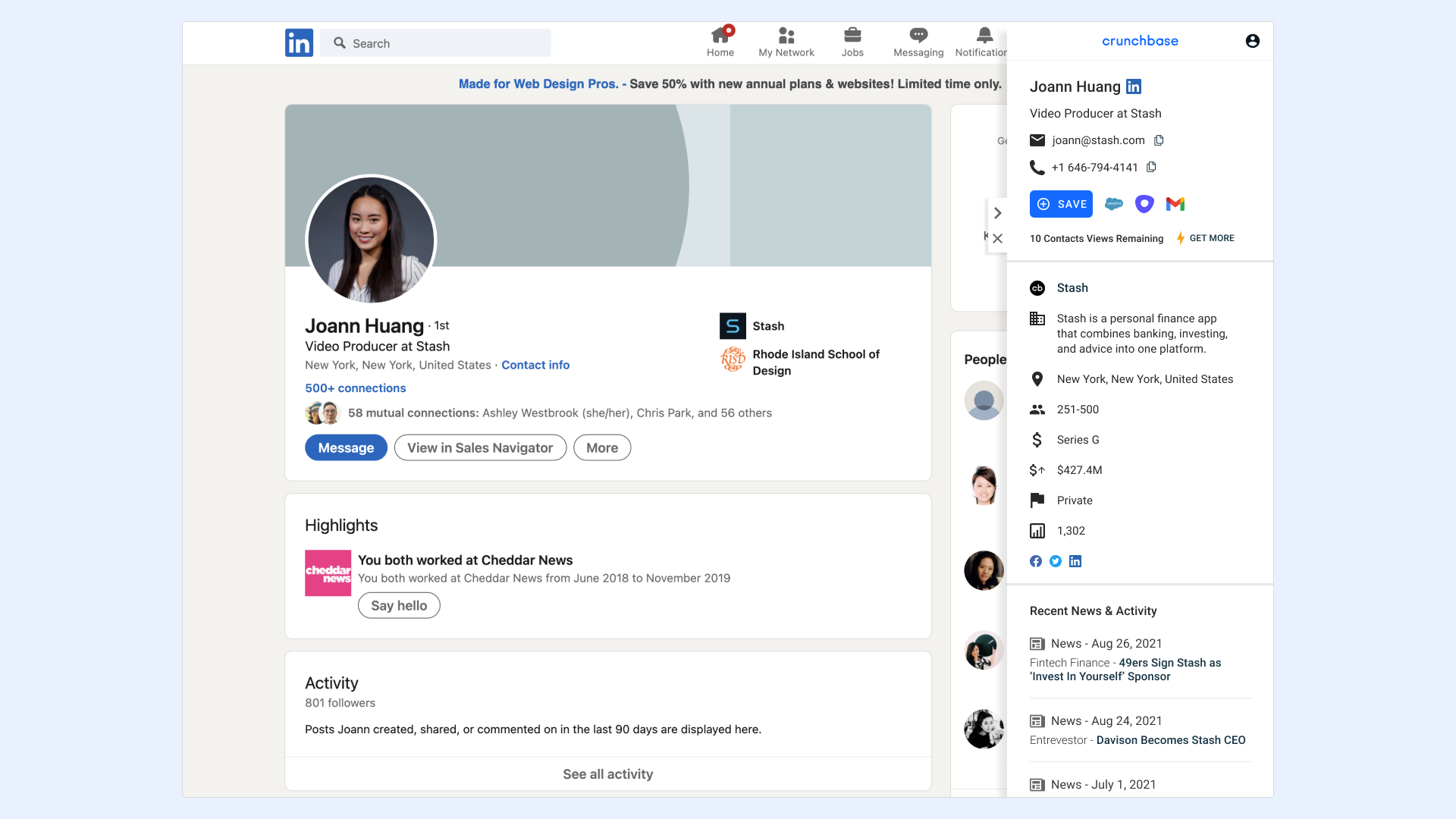Image resolution: width=1456 pixels, height=819 pixels.
Task: Open Rhode Island School of Design link
Action: (x=815, y=362)
